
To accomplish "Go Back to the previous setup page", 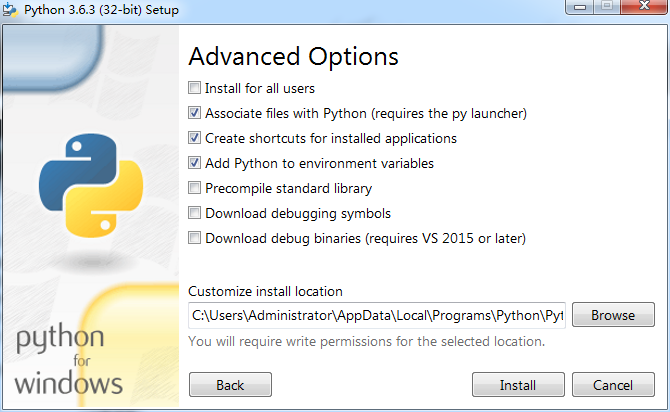I will pos(230,385).
